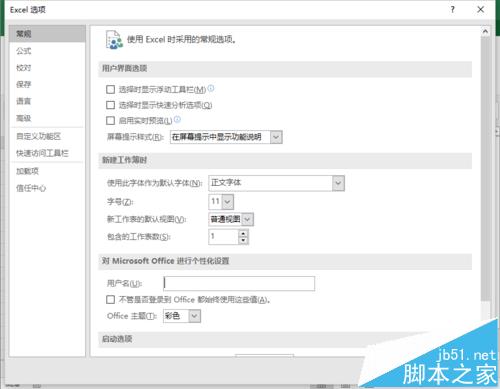Open the 高级 options category

(x=47, y=118)
